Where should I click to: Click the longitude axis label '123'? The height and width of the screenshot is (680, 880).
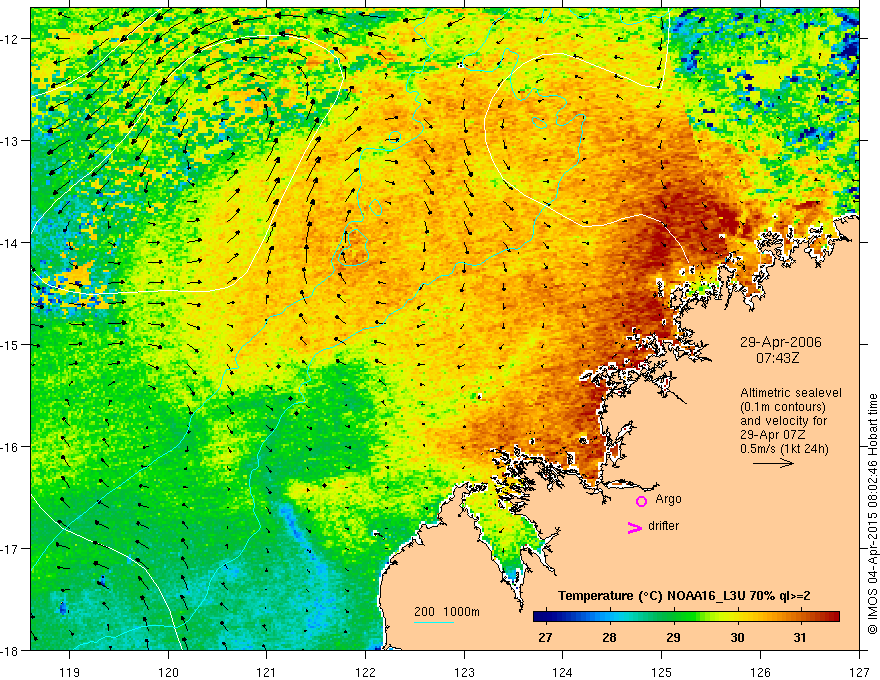(464, 672)
